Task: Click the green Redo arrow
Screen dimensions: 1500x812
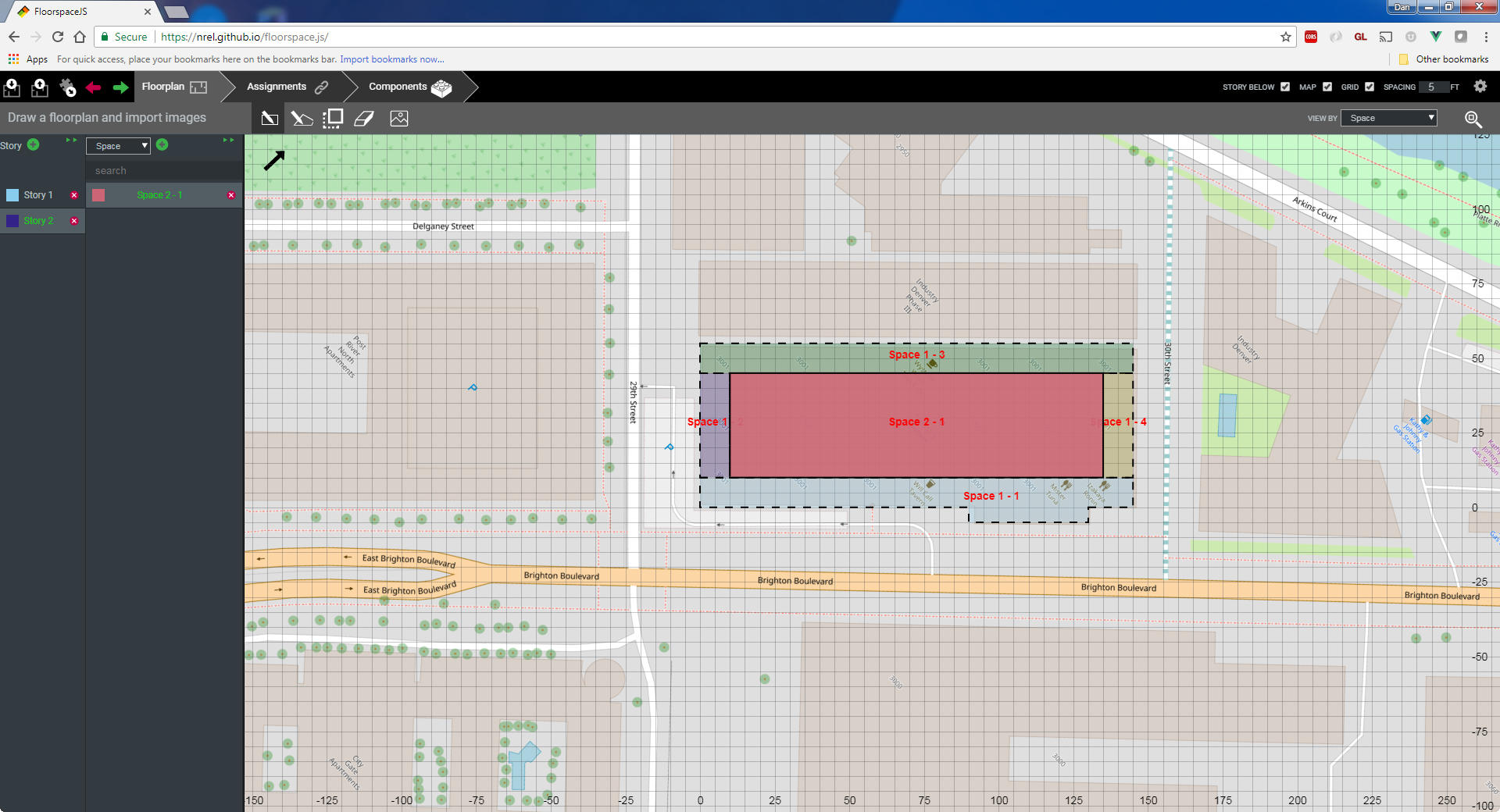Action: point(120,87)
